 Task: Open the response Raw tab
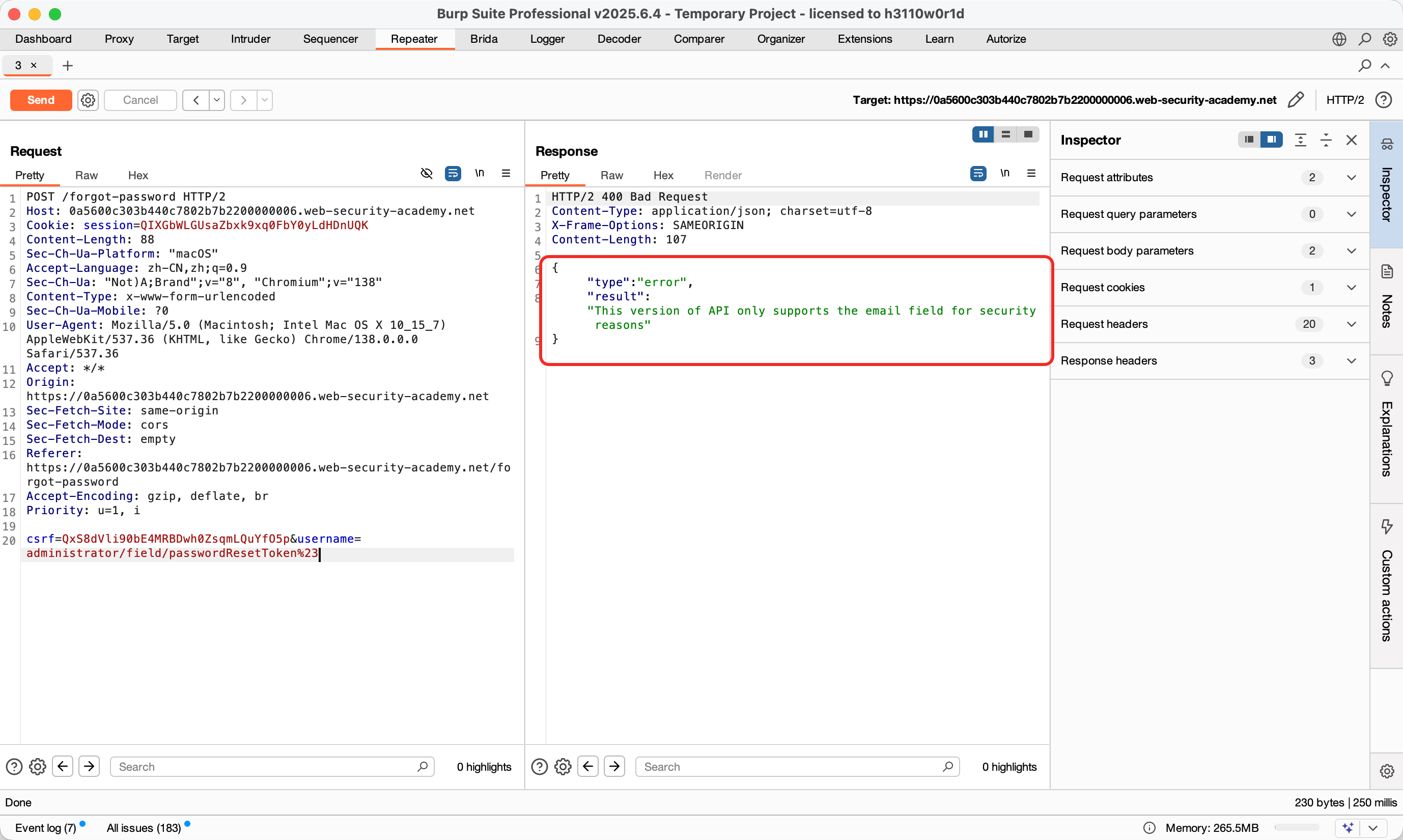(x=611, y=176)
